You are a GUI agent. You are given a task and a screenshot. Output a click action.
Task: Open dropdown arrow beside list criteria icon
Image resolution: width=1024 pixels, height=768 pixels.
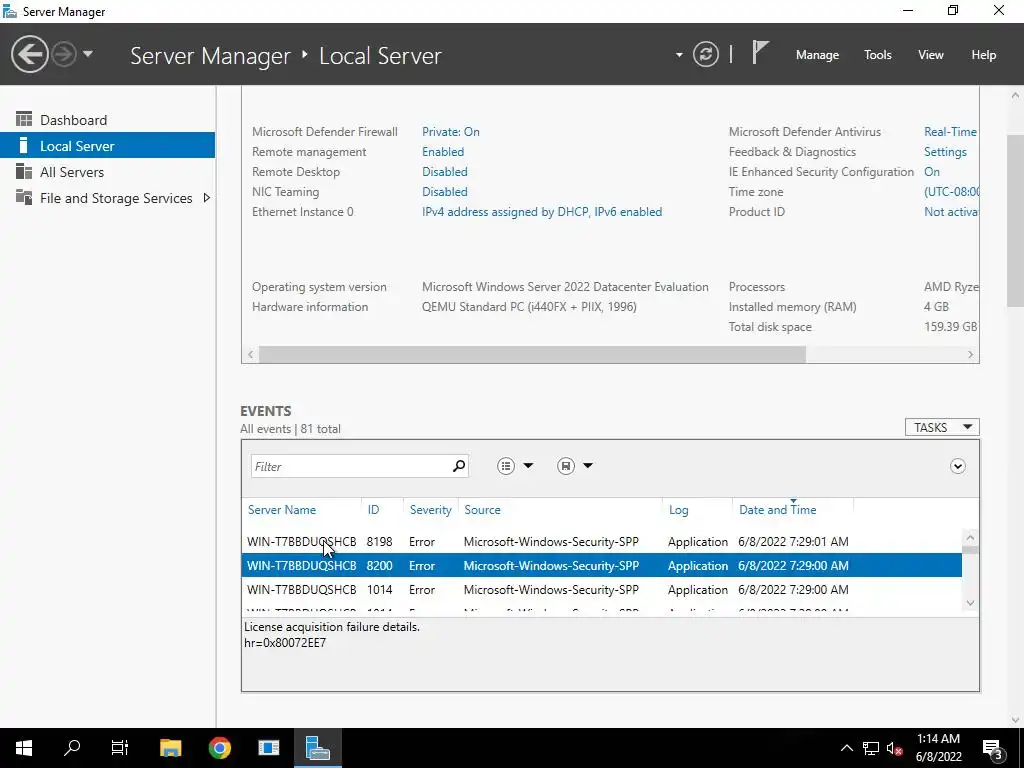[x=528, y=466]
